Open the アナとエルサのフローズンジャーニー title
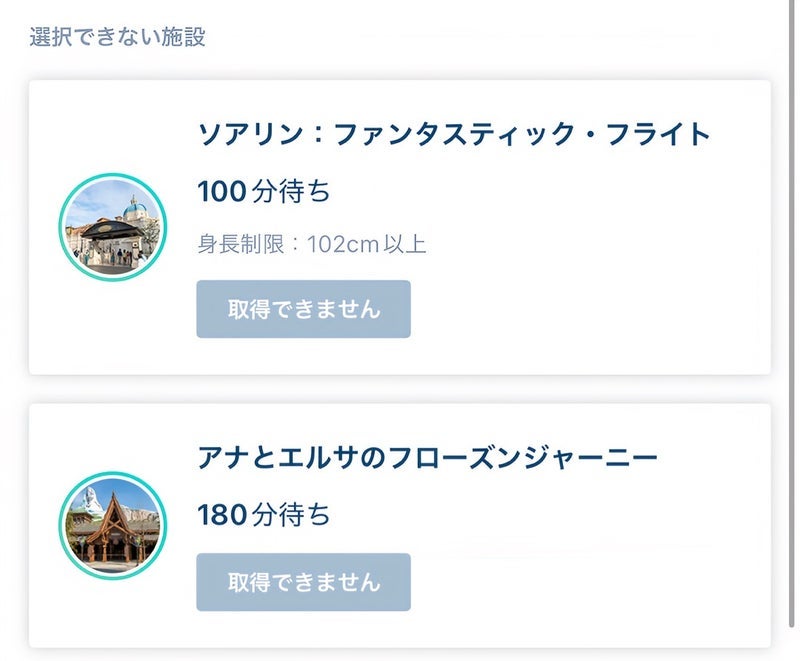Screen dimensions: 800x661 coord(428,459)
